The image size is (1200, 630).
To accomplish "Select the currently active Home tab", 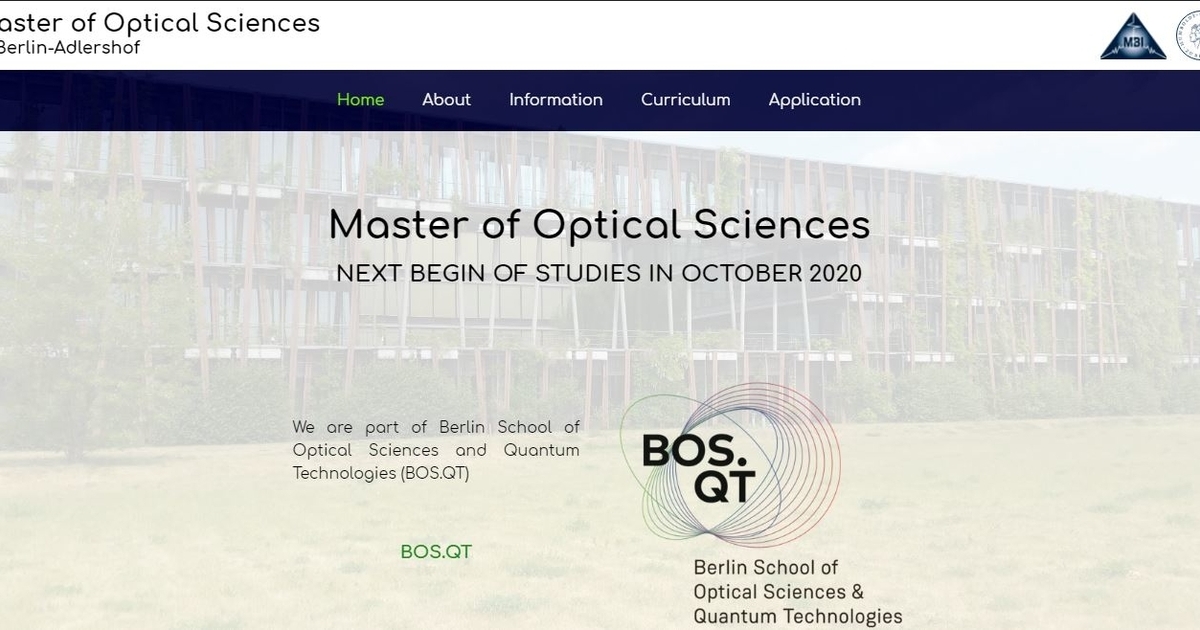I will pyautogui.click(x=360, y=99).
